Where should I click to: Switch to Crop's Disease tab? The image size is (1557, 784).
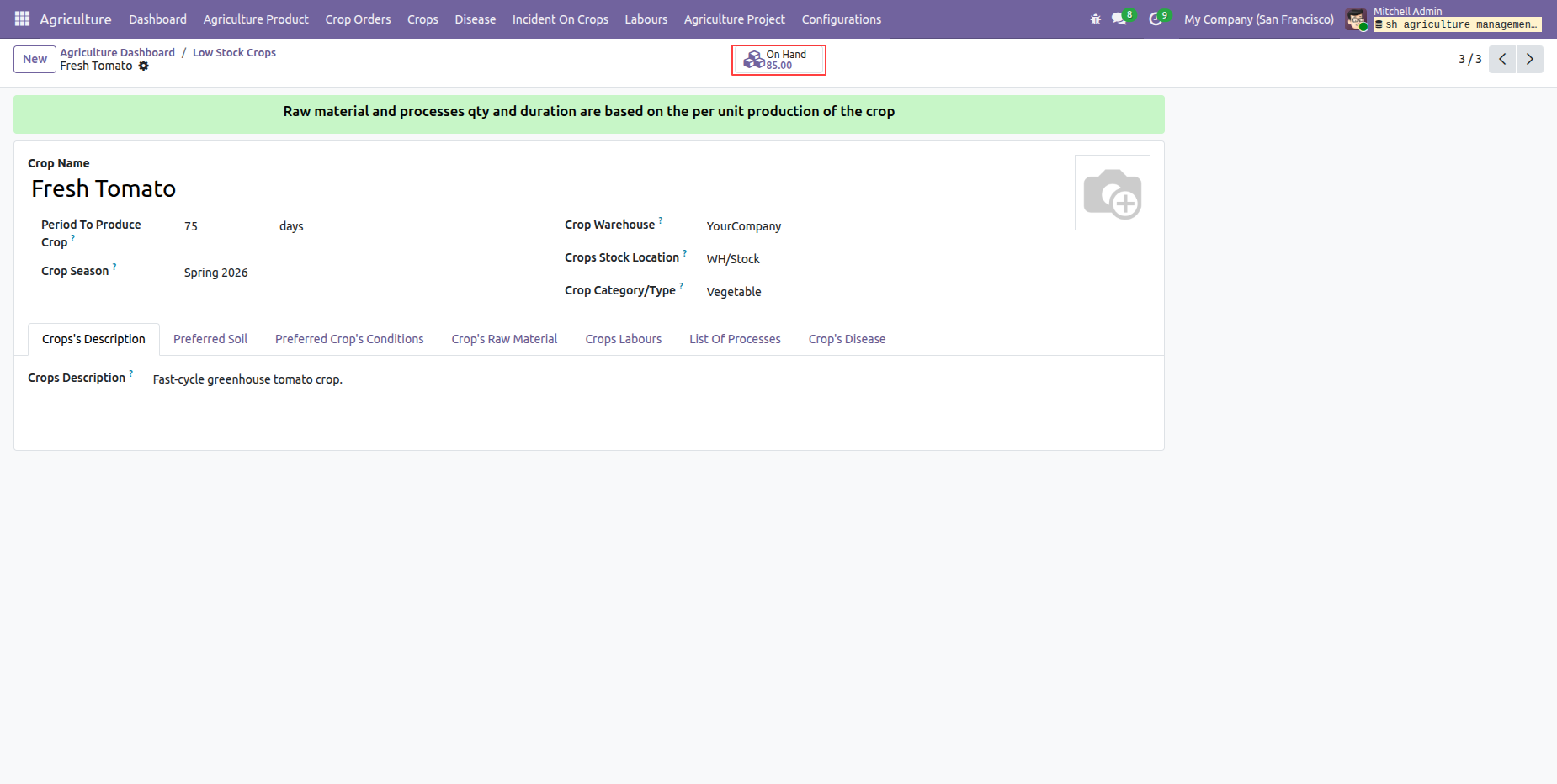pyautogui.click(x=847, y=339)
